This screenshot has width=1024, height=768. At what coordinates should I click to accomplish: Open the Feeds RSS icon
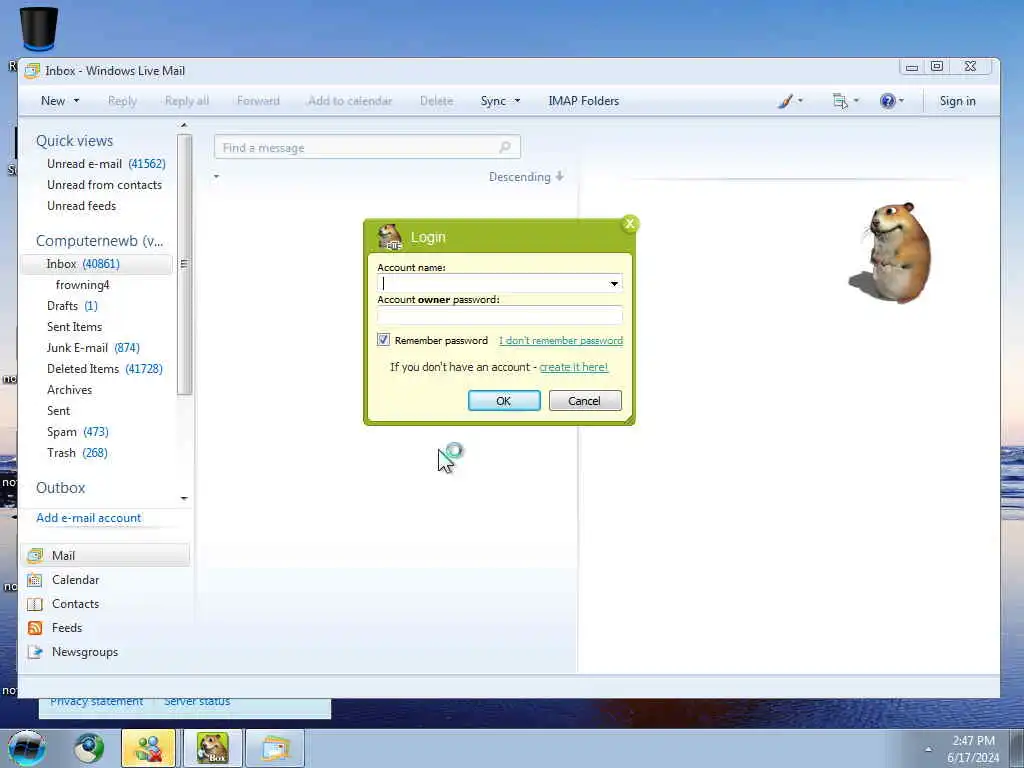click(x=35, y=628)
